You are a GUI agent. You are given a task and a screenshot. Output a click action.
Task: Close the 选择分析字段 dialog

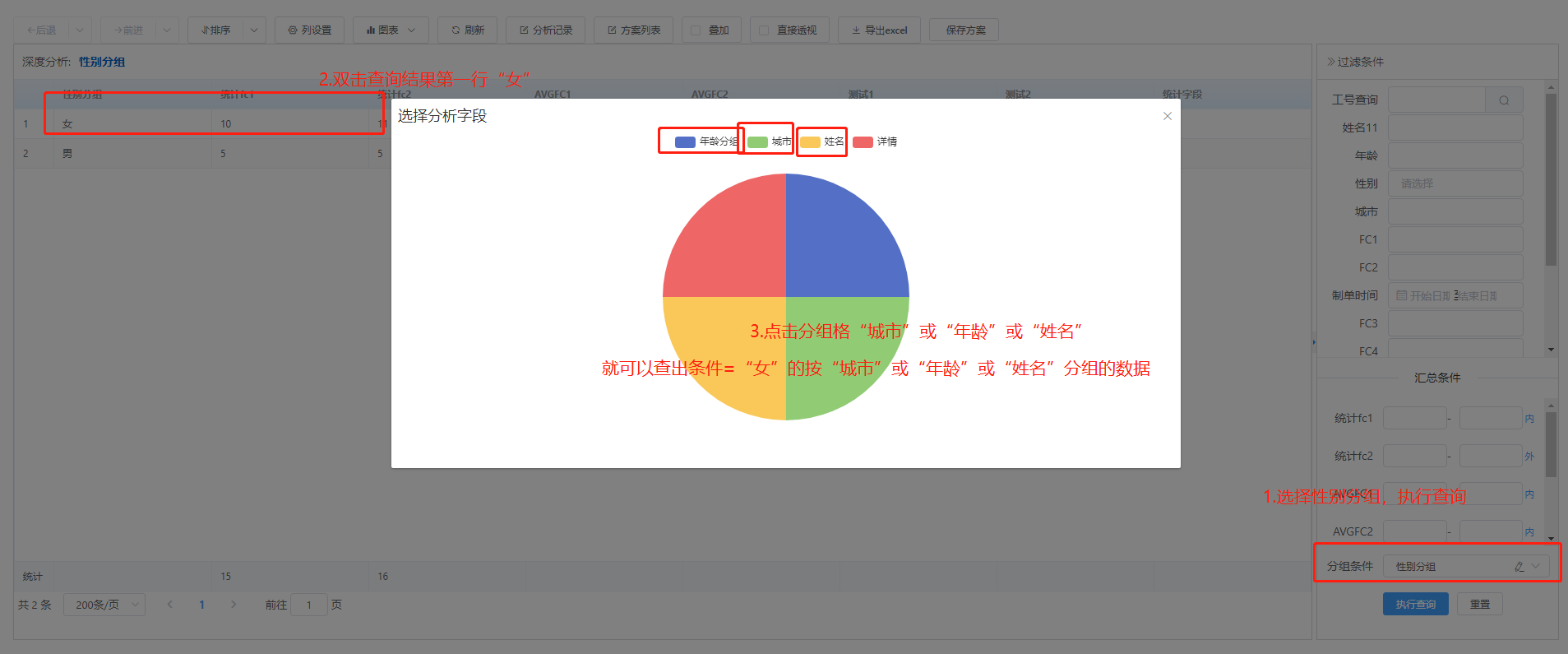point(1167,116)
